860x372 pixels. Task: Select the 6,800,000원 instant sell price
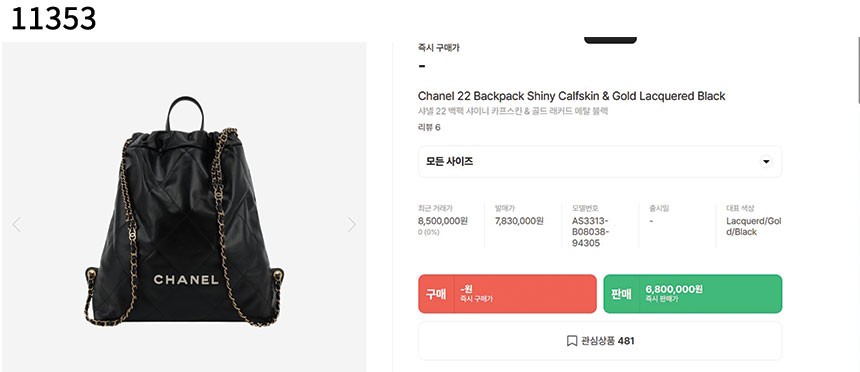click(x=674, y=289)
